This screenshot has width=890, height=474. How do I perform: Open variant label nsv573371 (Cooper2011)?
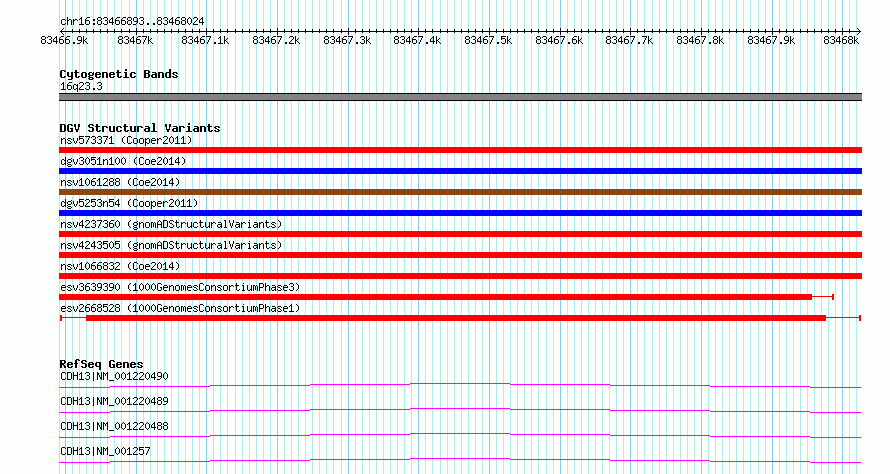click(126, 140)
